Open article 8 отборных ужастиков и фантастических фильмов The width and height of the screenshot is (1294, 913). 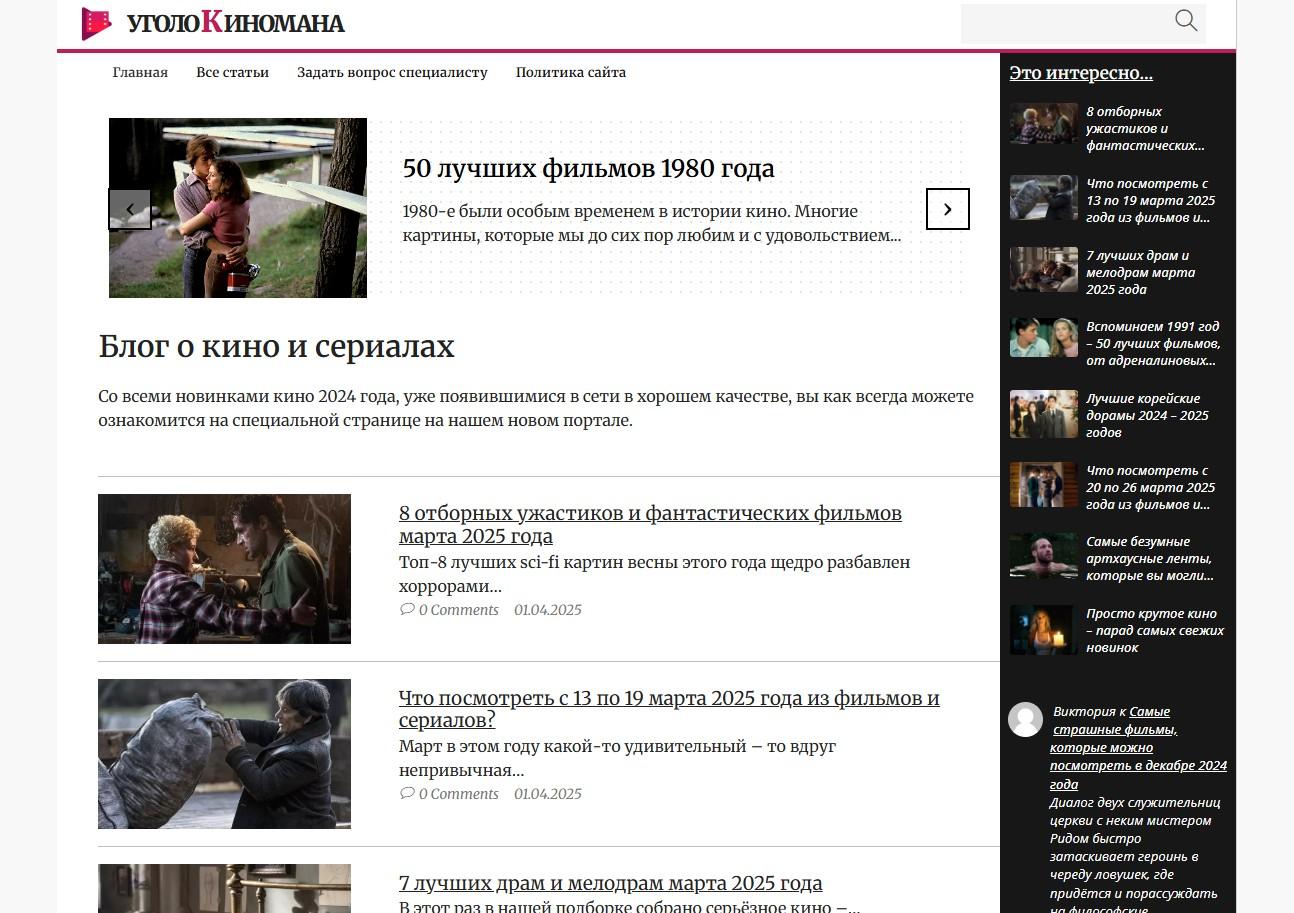pos(650,524)
